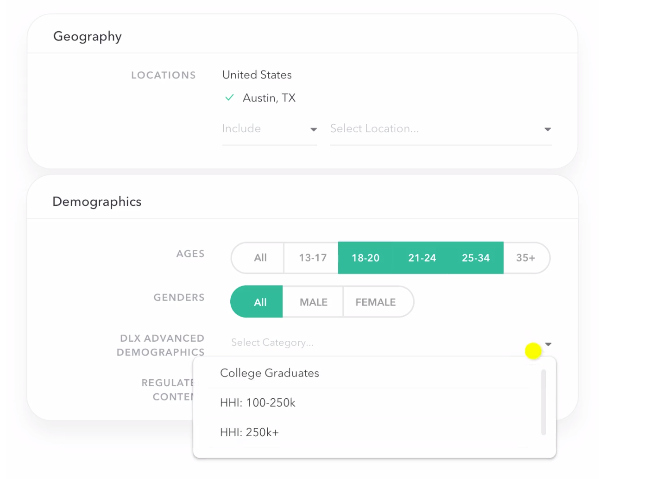
Task: Expand the Select Location dropdown arrow
Action: click(548, 129)
